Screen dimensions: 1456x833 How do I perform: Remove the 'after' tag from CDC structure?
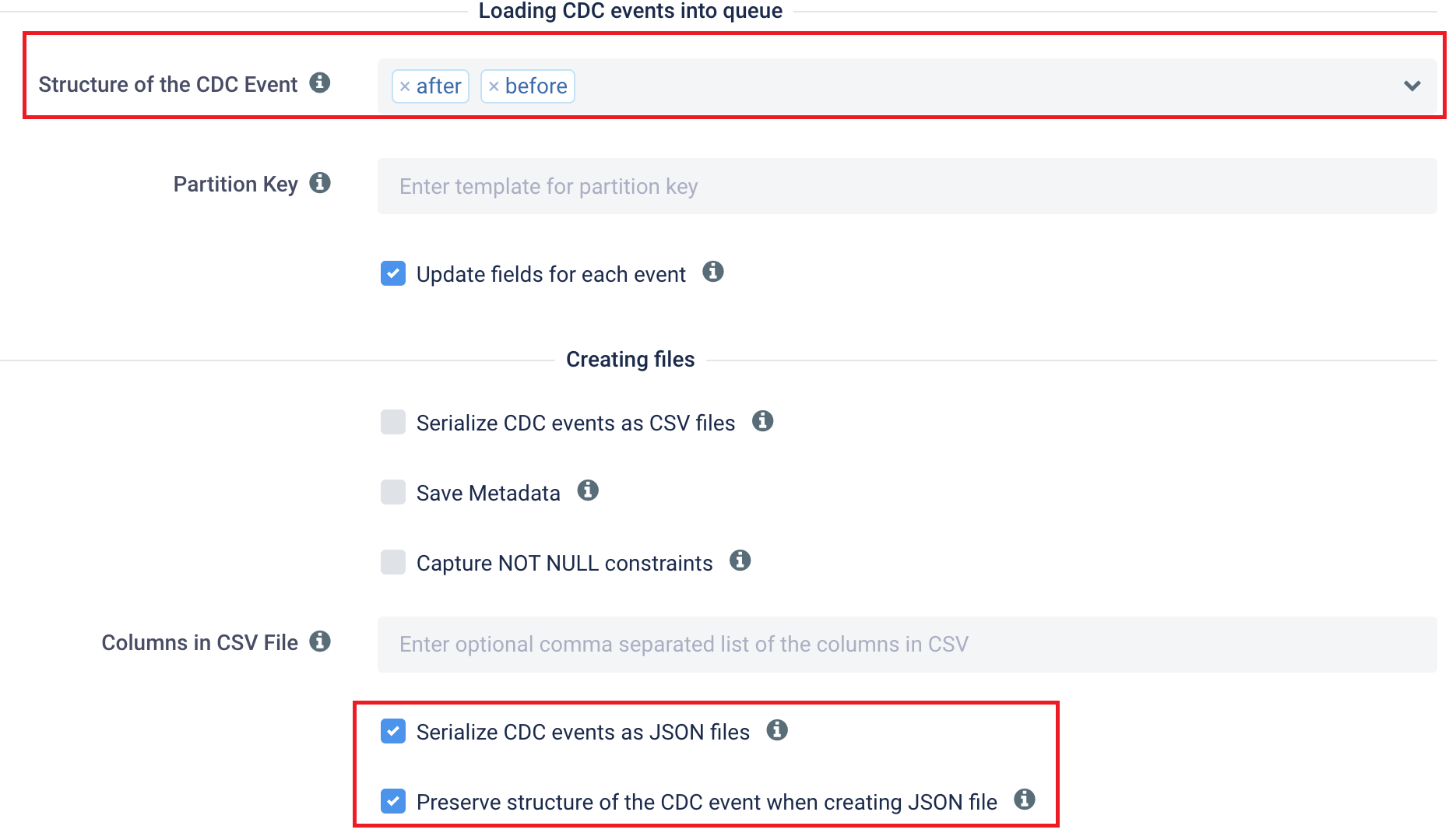click(405, 86)
